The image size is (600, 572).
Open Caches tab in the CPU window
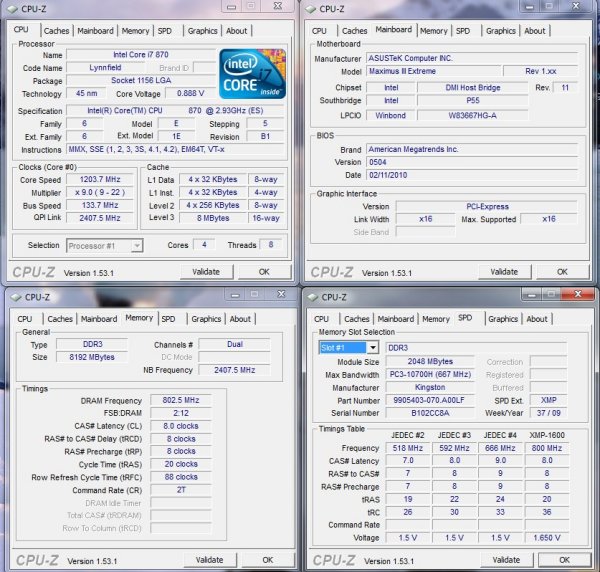click(x=57, y=31)
